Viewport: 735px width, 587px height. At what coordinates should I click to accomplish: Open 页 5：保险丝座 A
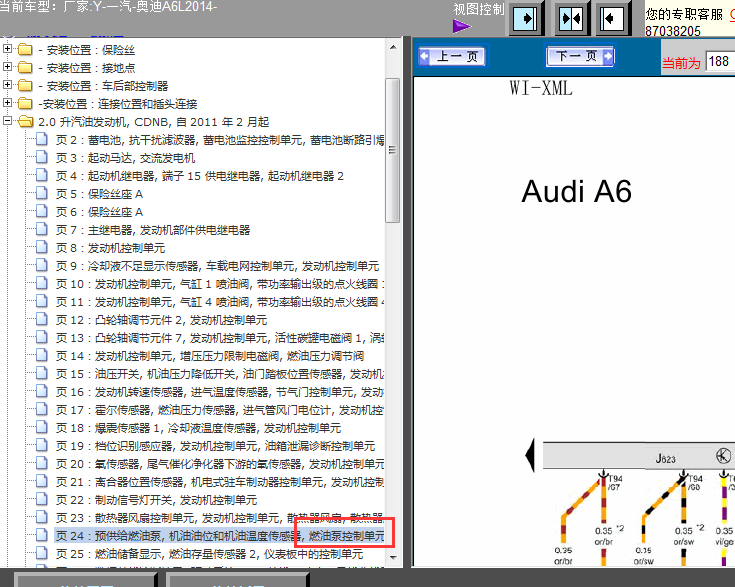(99, 194)
